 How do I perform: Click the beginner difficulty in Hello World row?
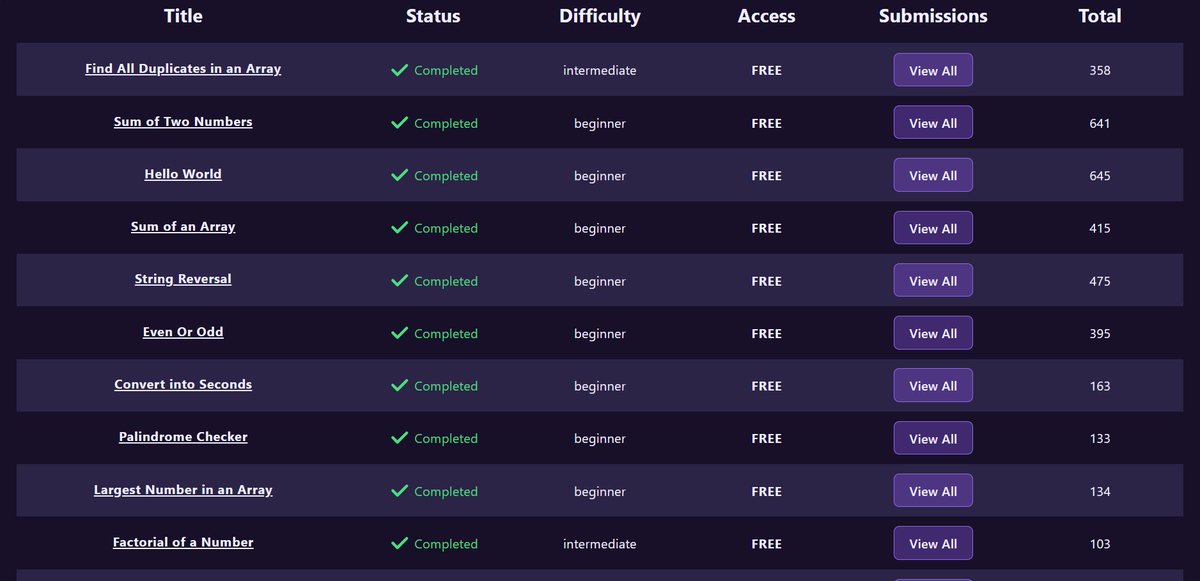pos(600,176)
